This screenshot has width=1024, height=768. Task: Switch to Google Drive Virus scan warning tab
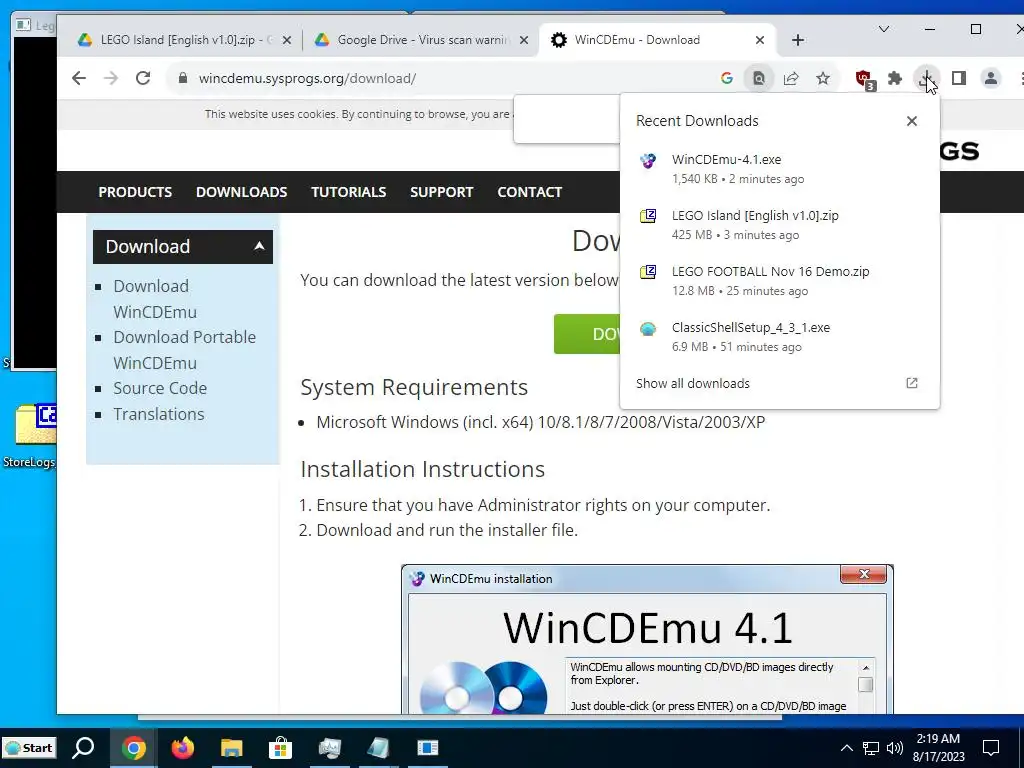[x=421, y=40]
